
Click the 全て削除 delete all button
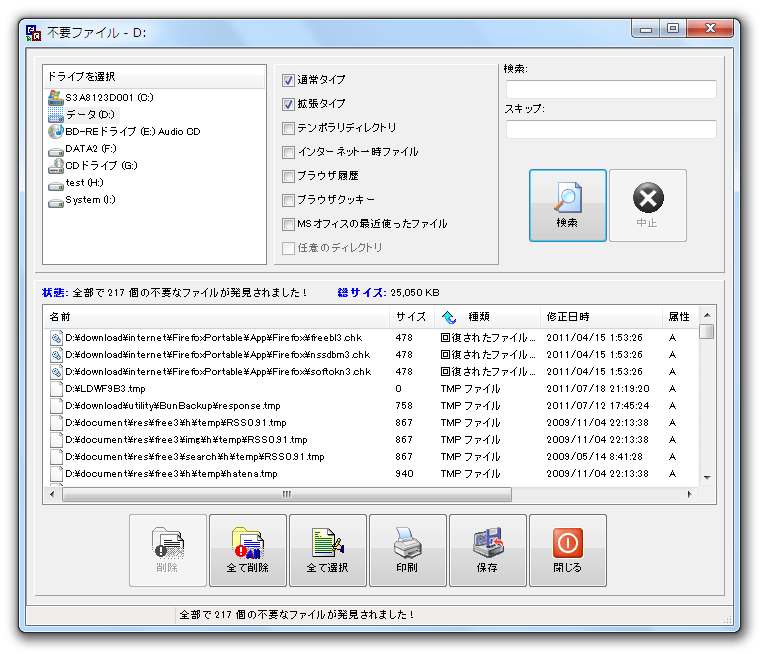point(248,550)
